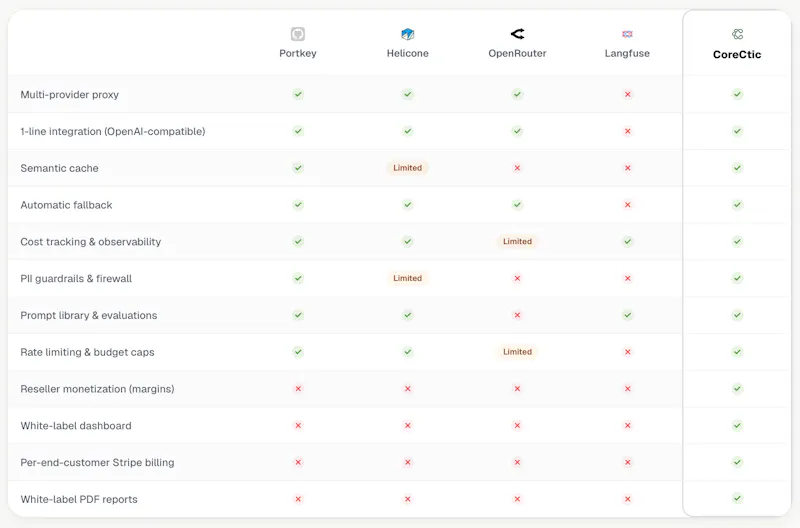800x528 pixels.
Task: Click Portkey's checkmark for Semantic cache
Action: click(298, 168)
